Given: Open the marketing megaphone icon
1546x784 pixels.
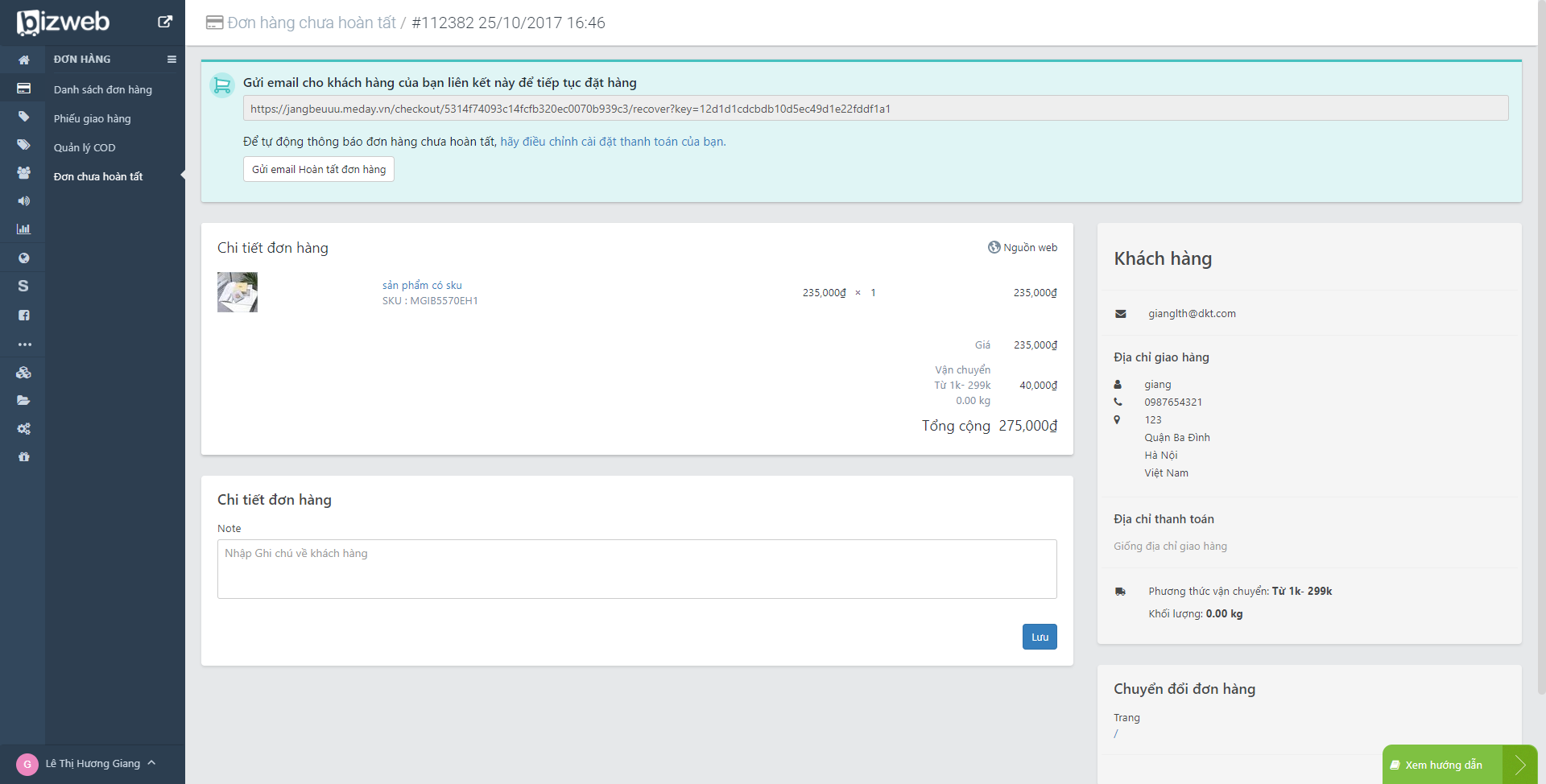Looking at the screenshot, I should point(23,201).
